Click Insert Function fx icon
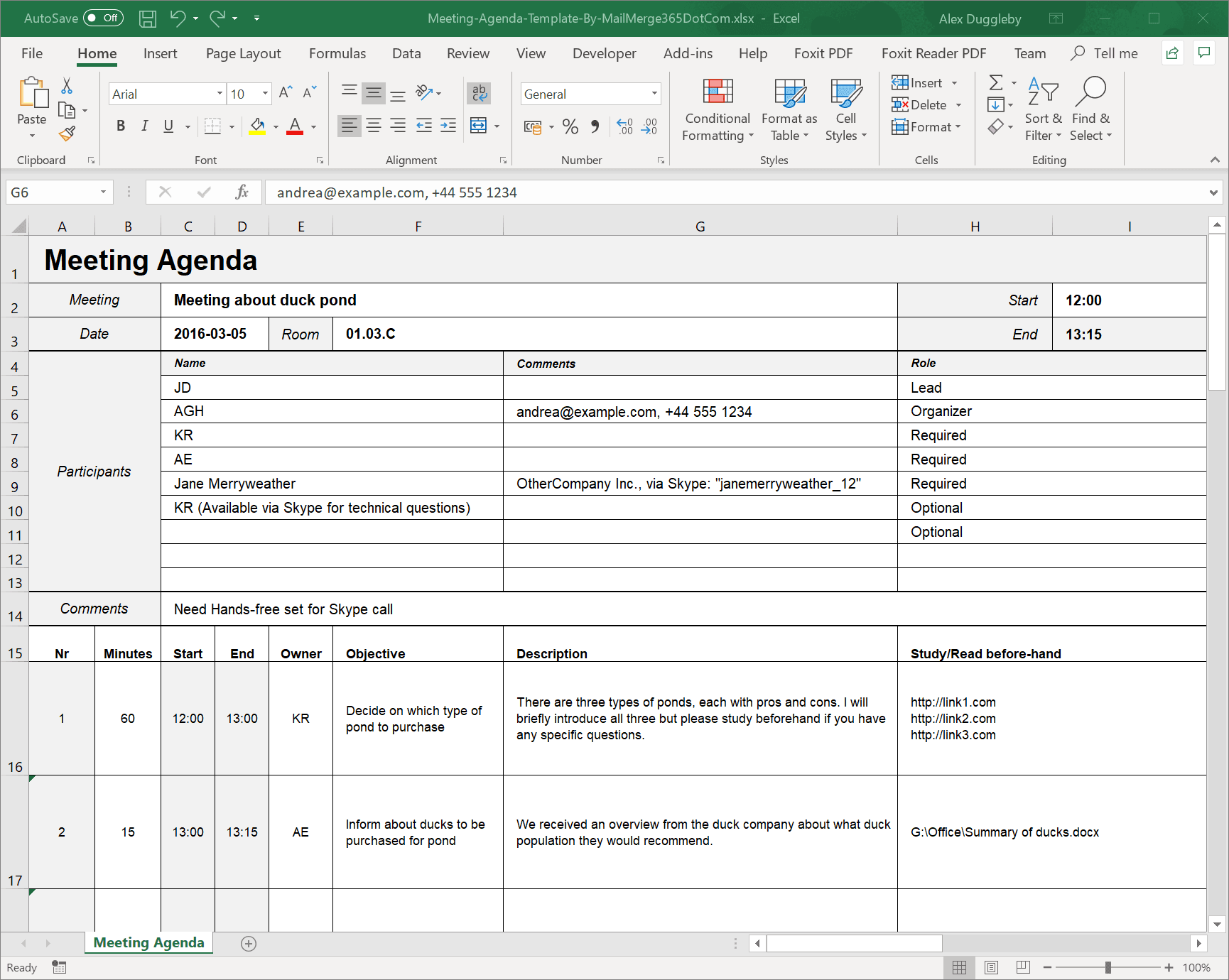 [242, 192]
